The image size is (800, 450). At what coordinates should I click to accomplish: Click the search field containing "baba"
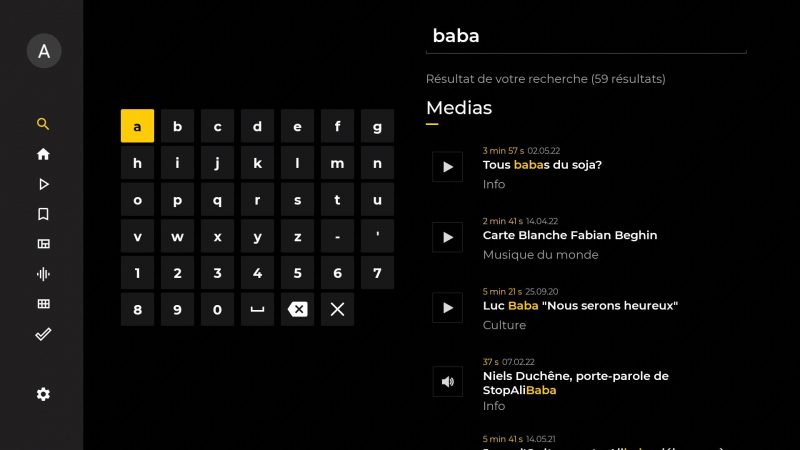586,36
